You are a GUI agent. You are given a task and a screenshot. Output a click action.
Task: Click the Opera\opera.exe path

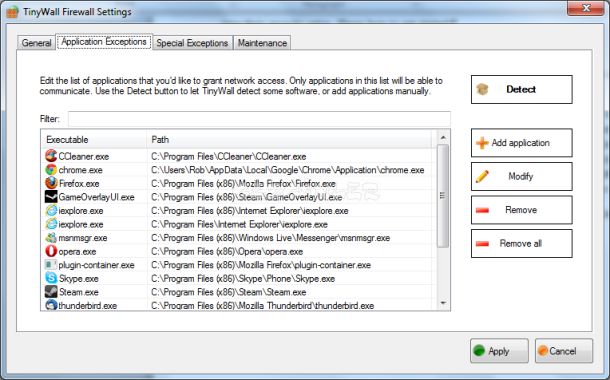[227, 252]
